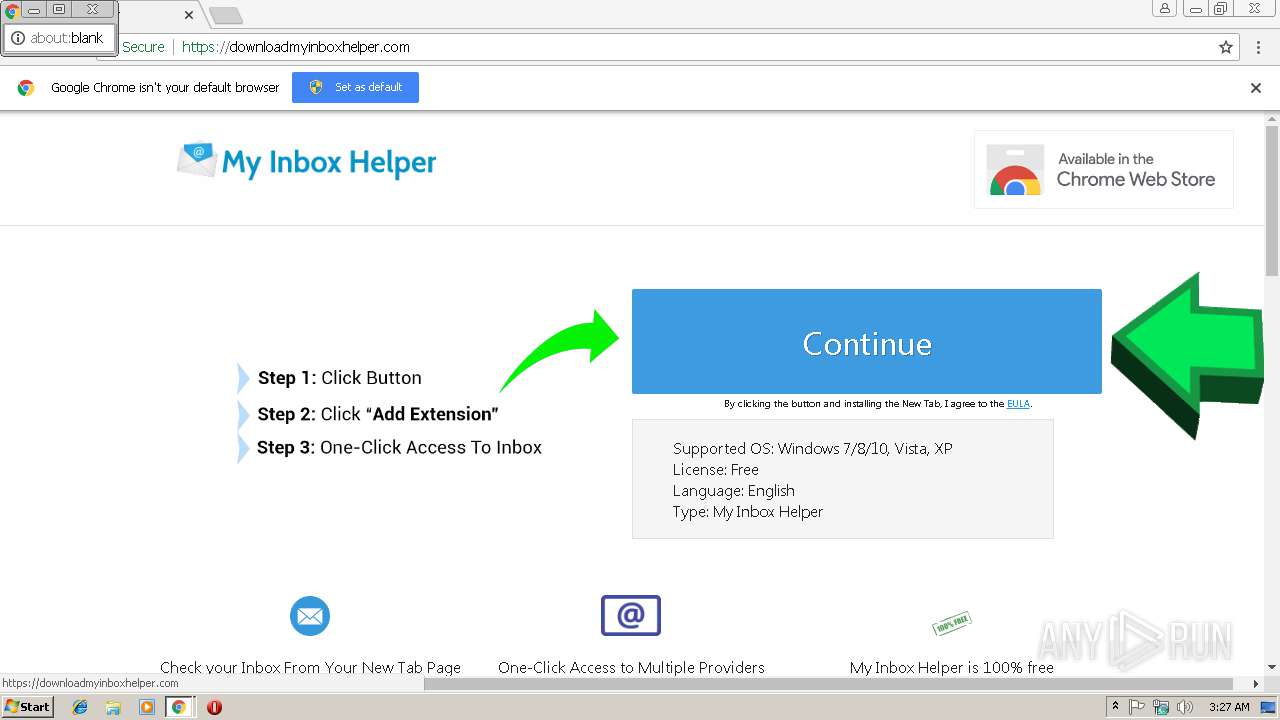Open the Chrome three-dot menu
Screen dimensions: 1280x720
tap(1257, 47)
